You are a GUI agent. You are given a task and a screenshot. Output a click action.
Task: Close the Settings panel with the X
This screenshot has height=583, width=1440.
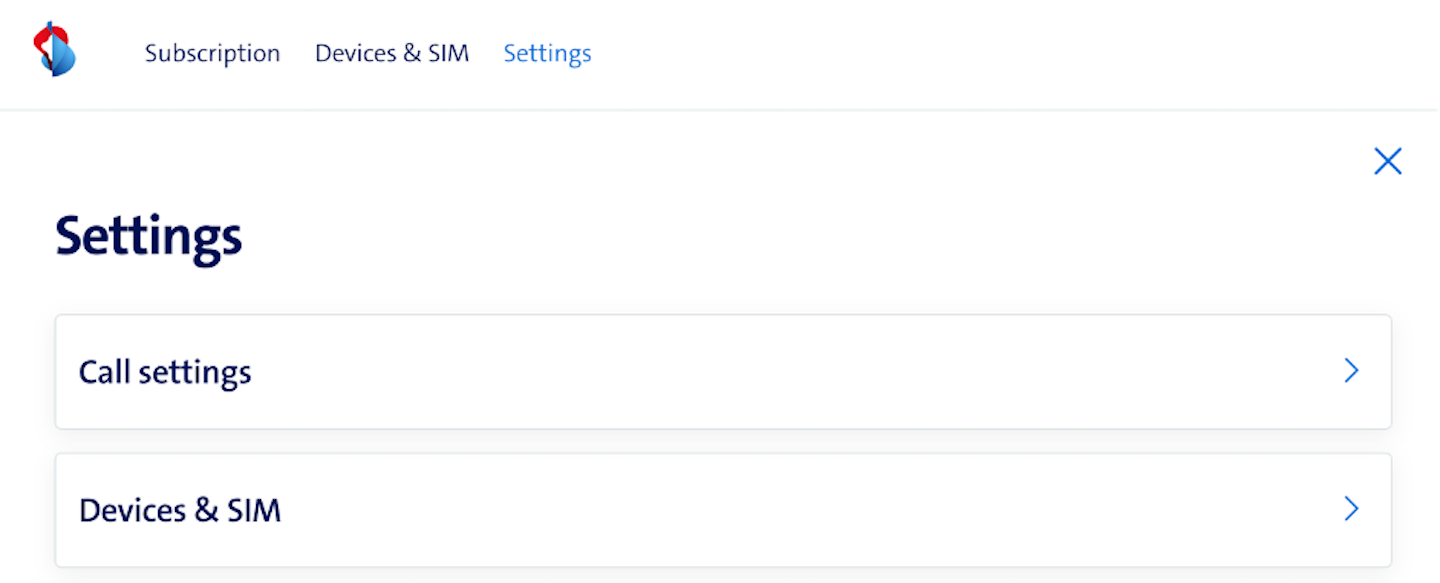1387,162
